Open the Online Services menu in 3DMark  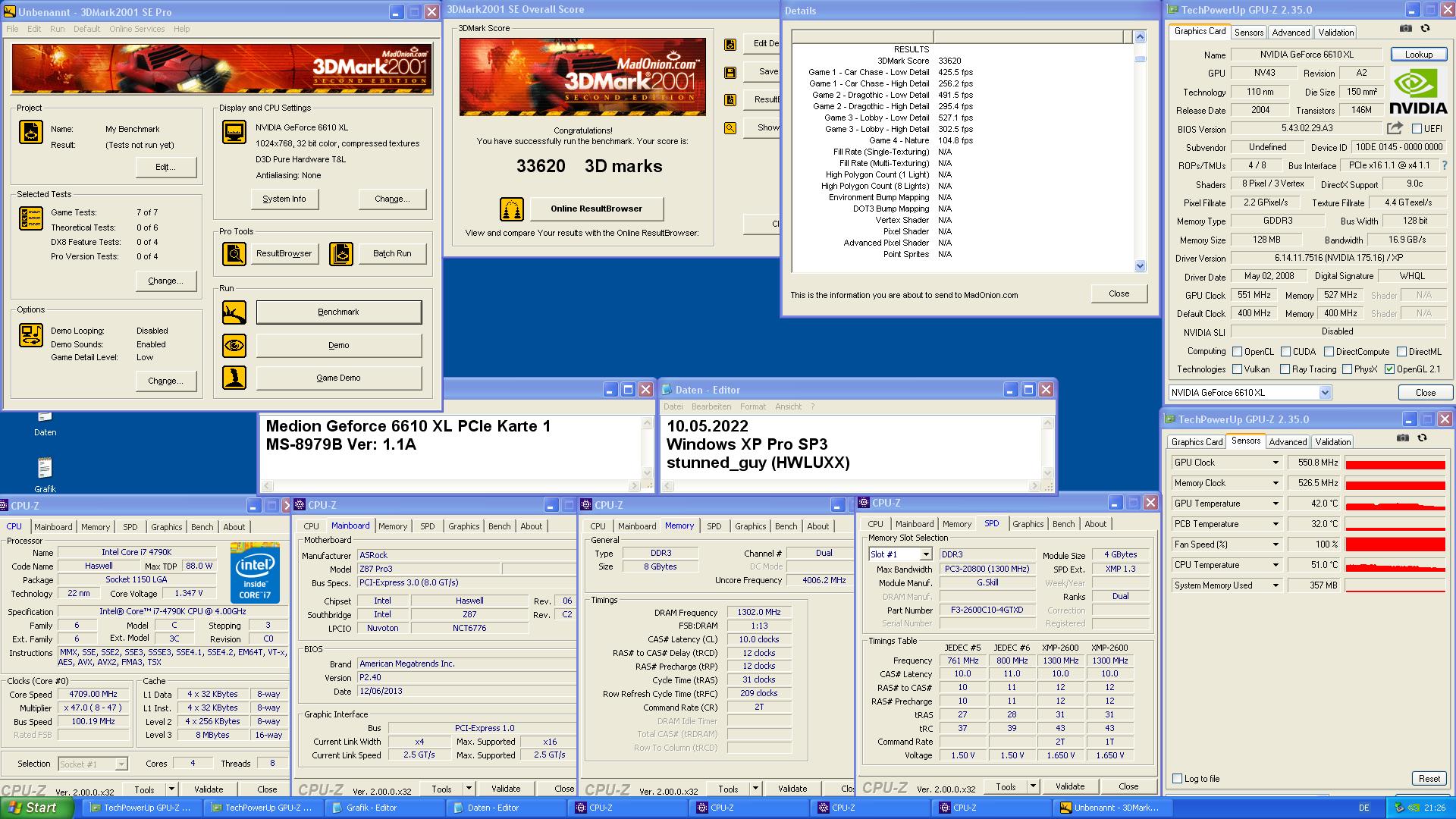click(136, 29)
